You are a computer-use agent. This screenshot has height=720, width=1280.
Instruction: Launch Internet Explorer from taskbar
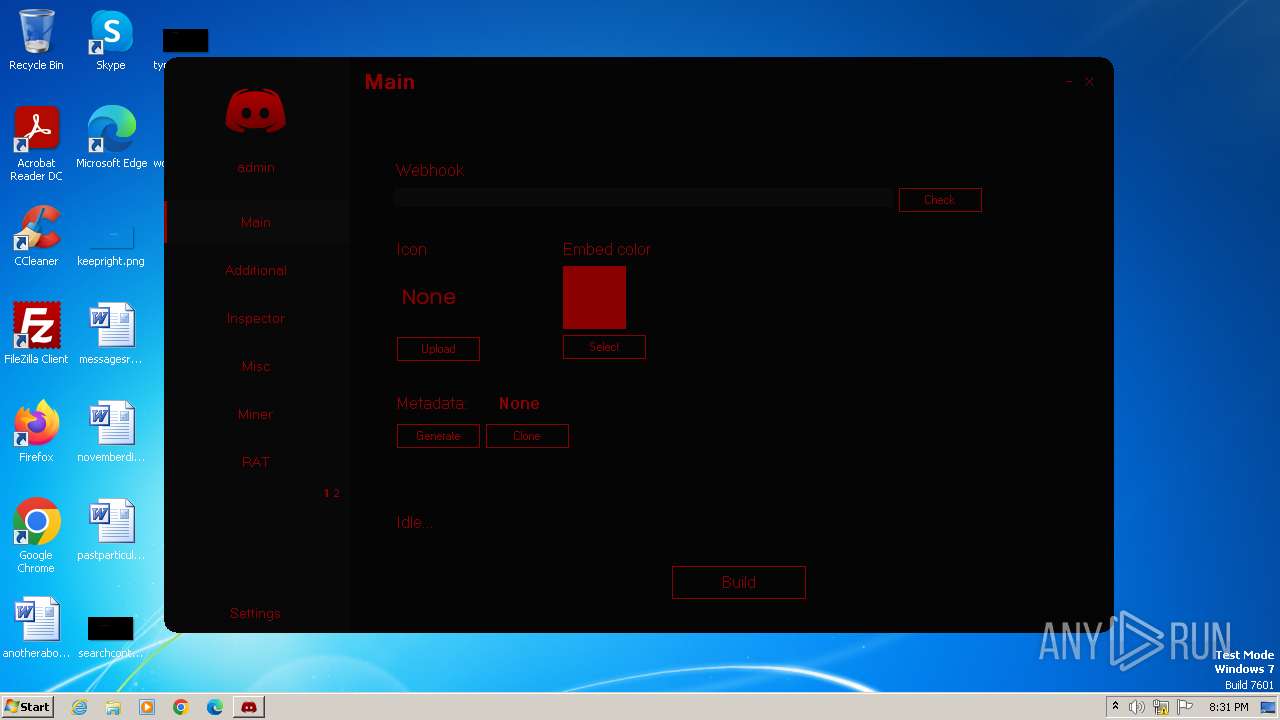pyautogui.click(x=80, y=707)
